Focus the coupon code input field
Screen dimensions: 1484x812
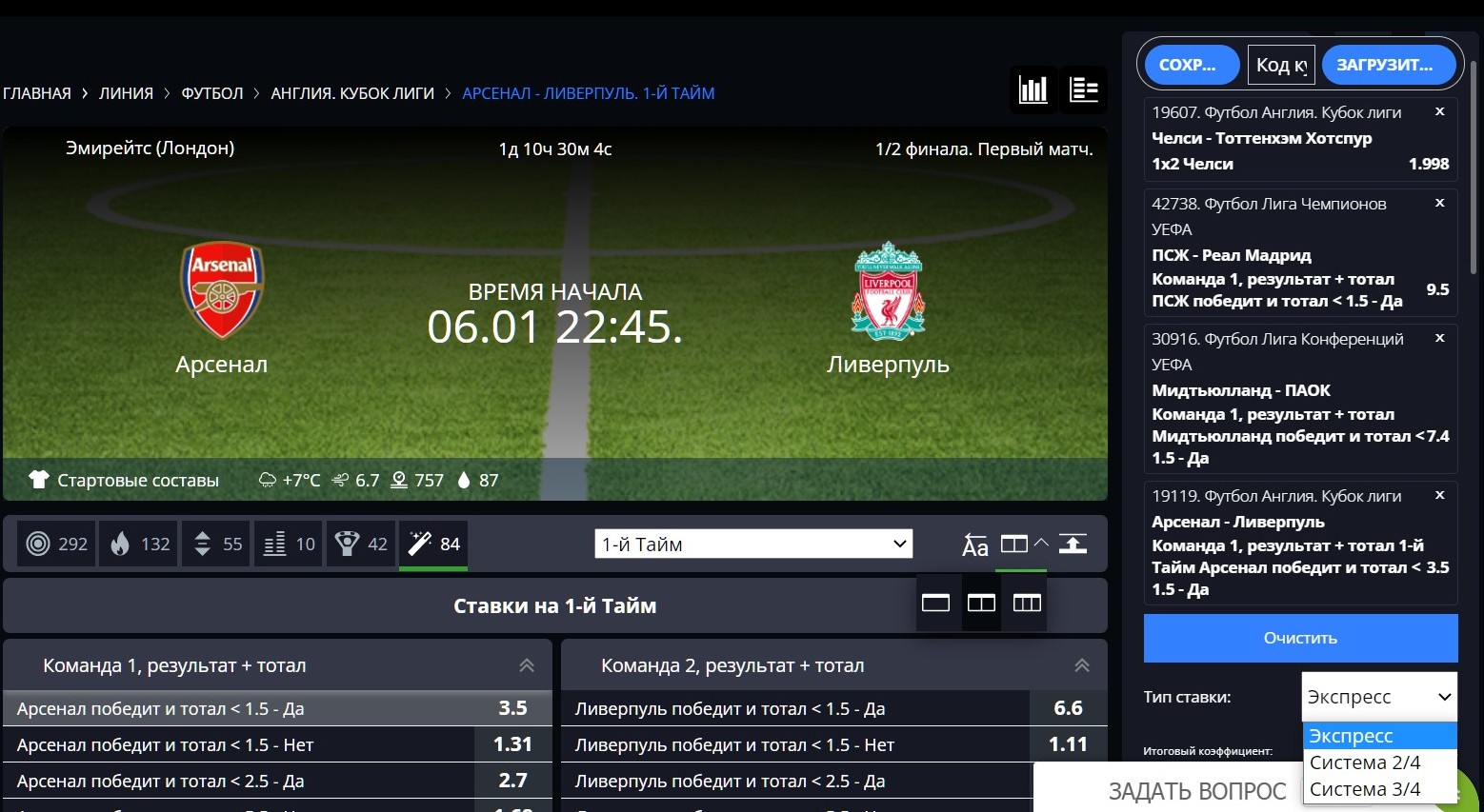(1281, 65)
